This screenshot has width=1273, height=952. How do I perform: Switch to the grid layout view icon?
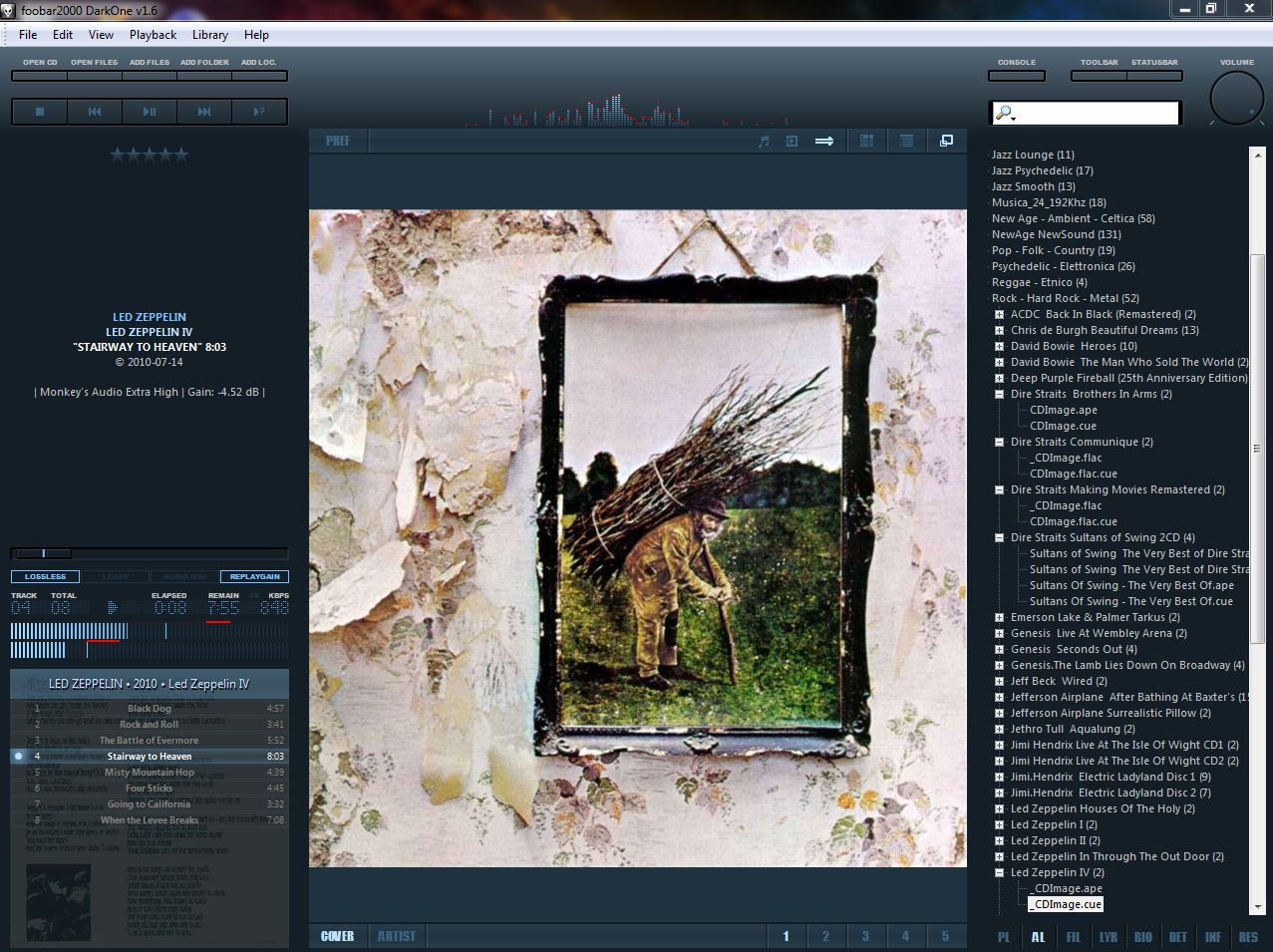(866, 142)
